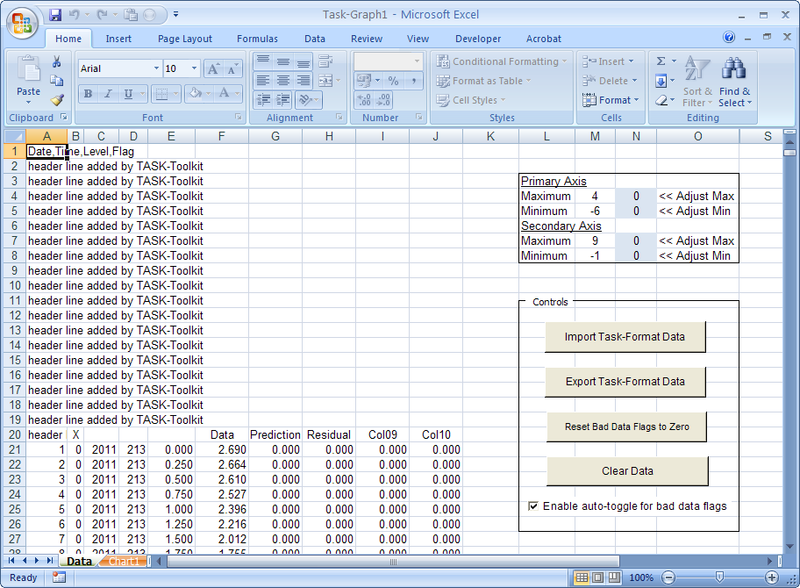Viewport: 800px width, 588px height.
Task: Switch to the Chart1 sheet tab
Action: pos(125,562)
